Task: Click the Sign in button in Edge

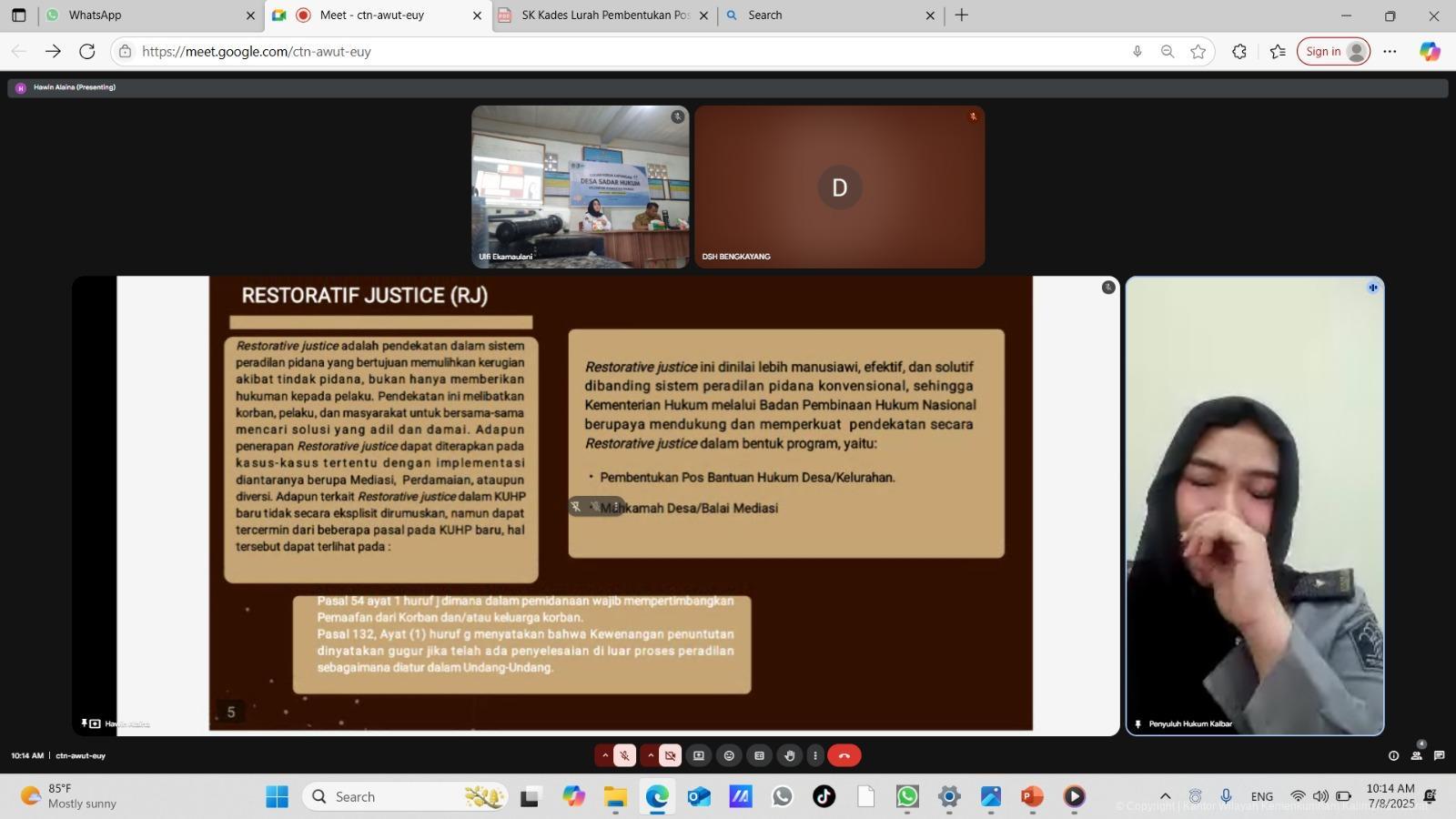Action: [x=1332, y=52]
